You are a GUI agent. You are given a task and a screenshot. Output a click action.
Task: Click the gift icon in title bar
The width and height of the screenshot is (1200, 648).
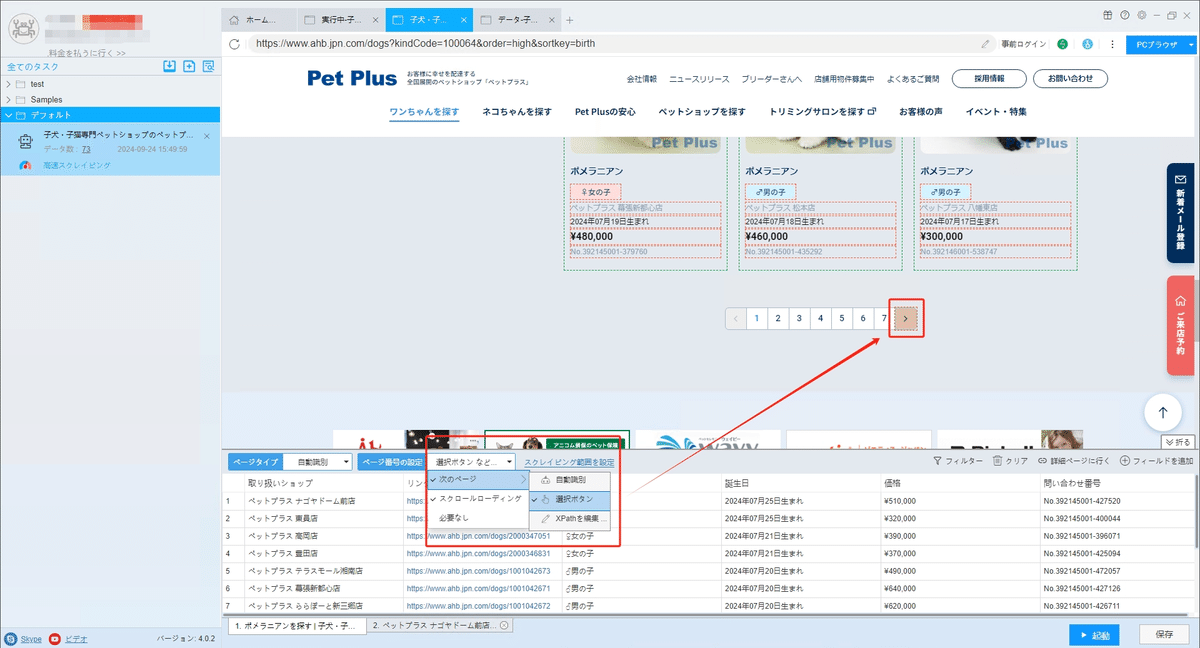[1108, 15]
